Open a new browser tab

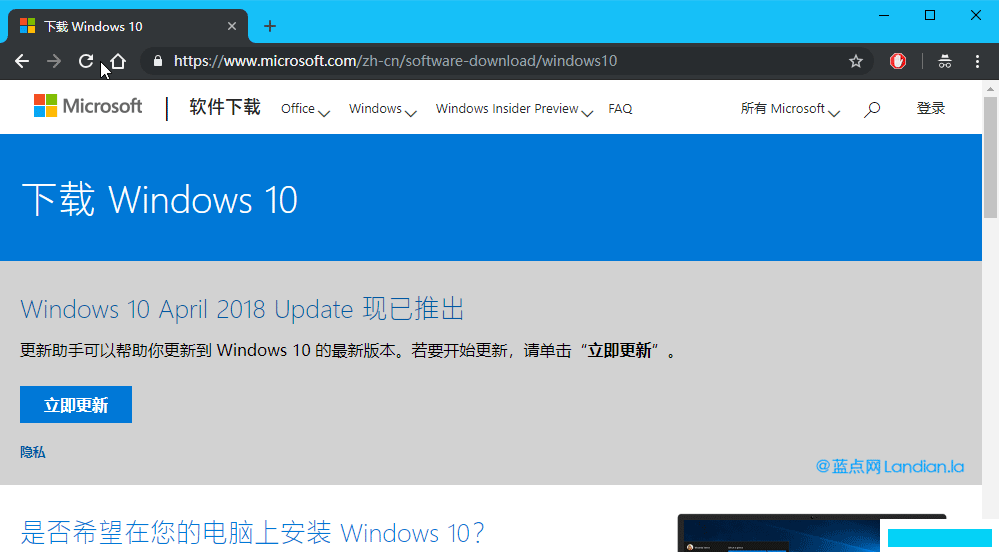click(x=270, y=26)
